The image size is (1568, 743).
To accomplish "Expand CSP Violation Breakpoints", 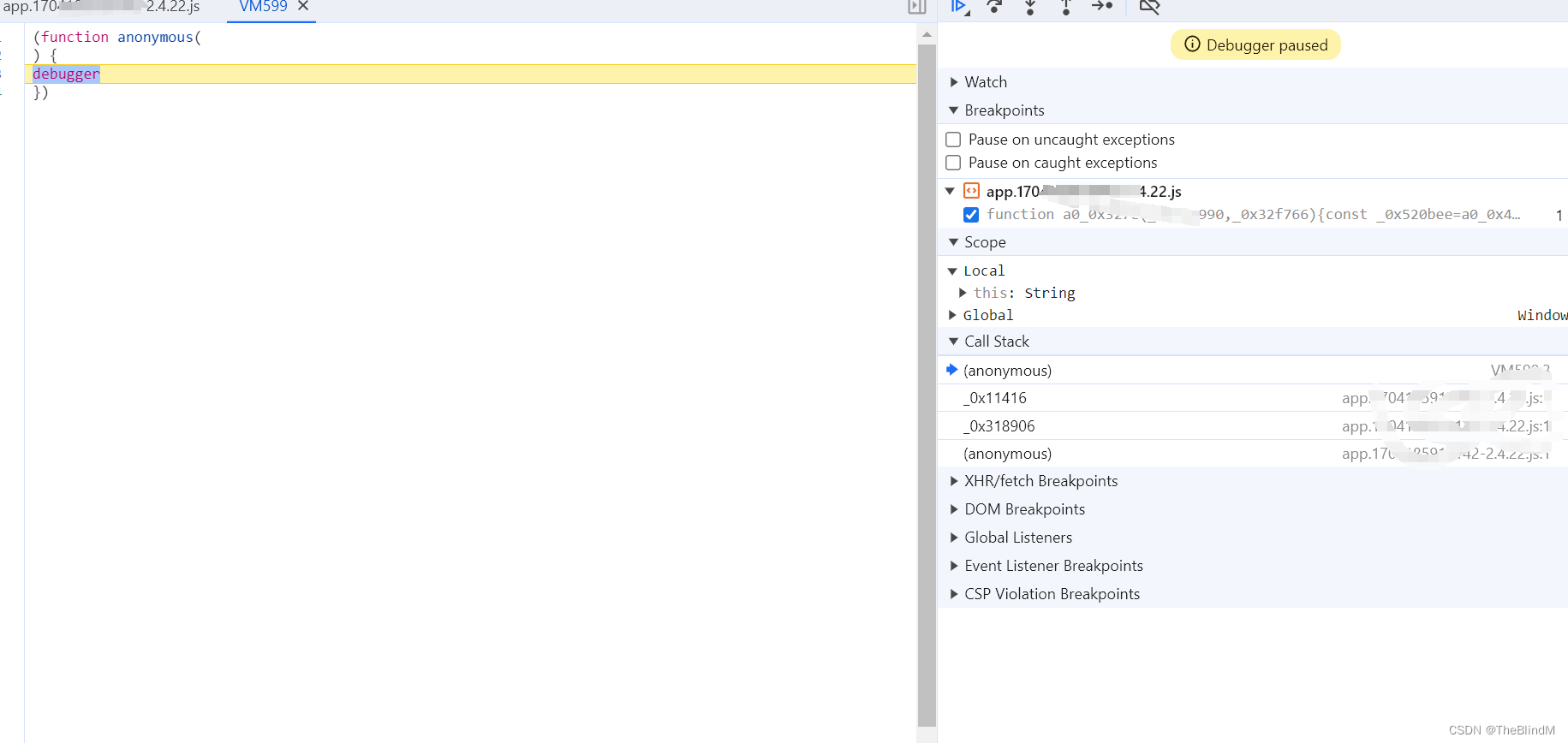I will (954, 594).
